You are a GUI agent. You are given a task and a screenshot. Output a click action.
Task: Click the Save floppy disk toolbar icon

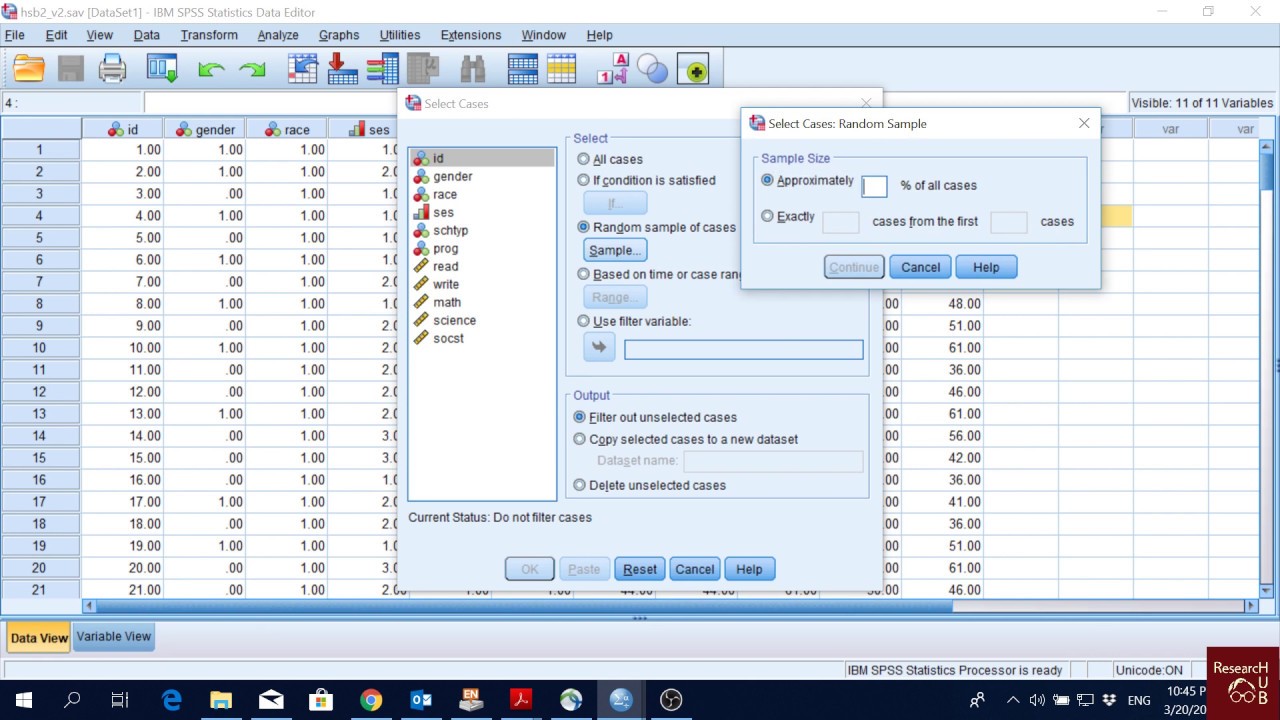[71, 69]
